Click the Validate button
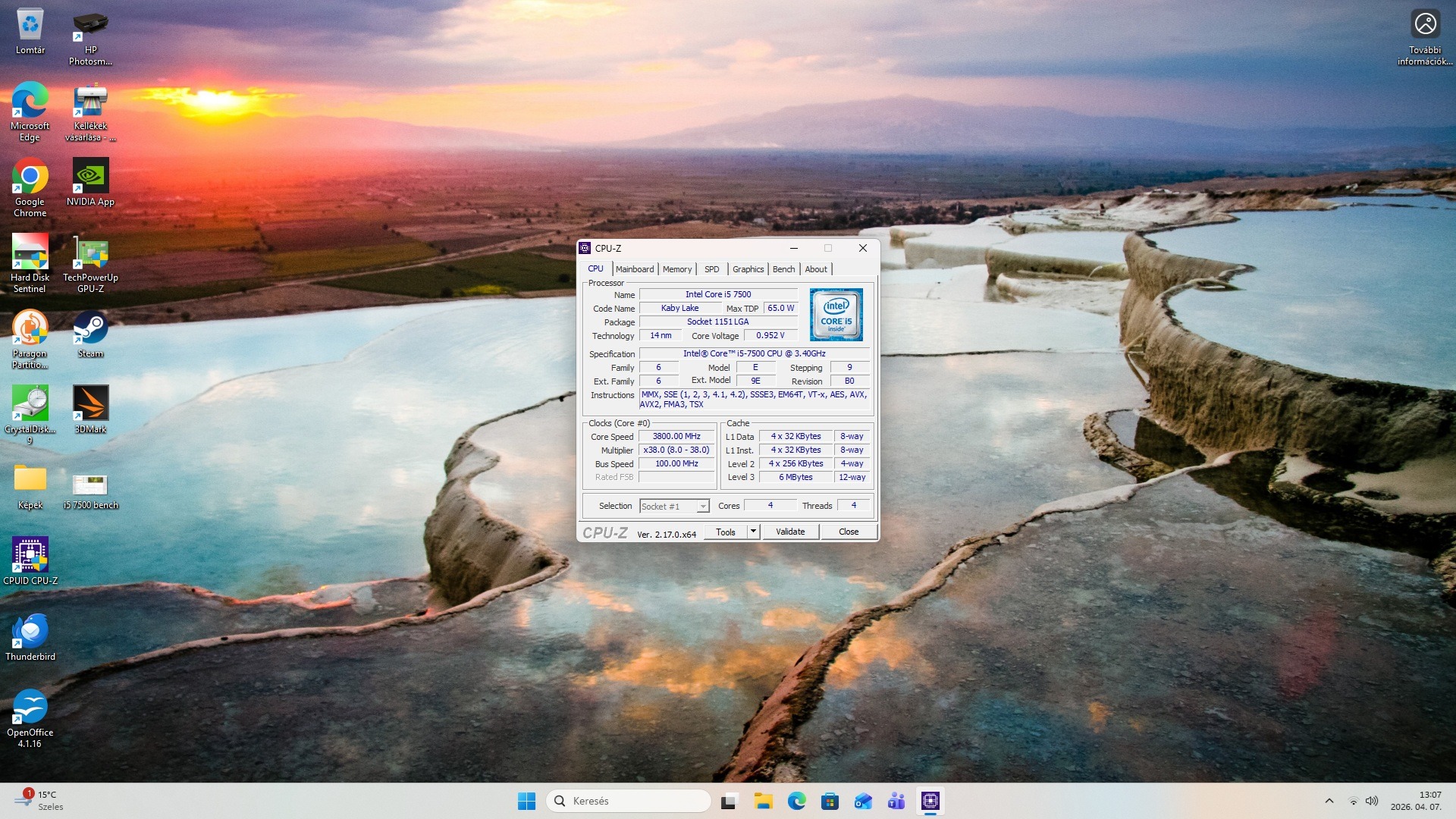 pyautogui.click(x=789, y=532)
